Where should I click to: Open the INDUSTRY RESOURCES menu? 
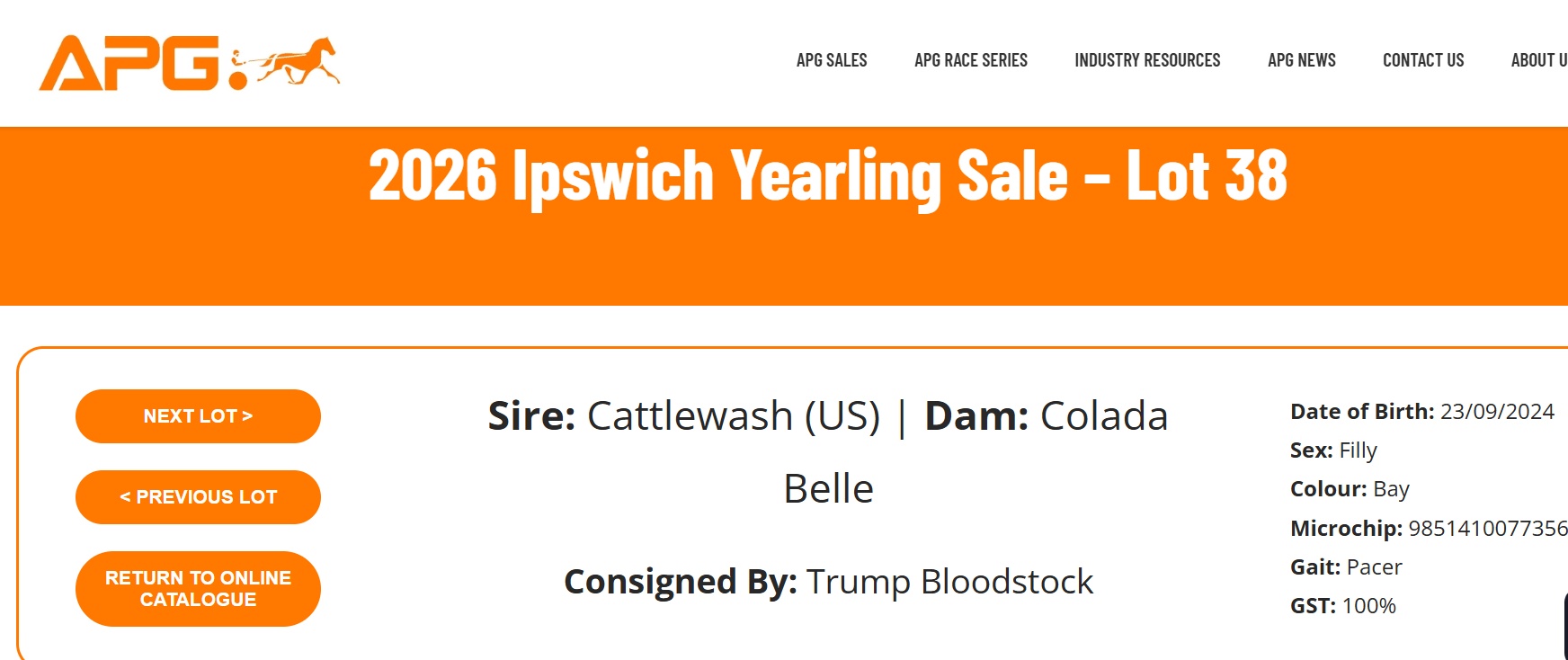[1147, 60]
